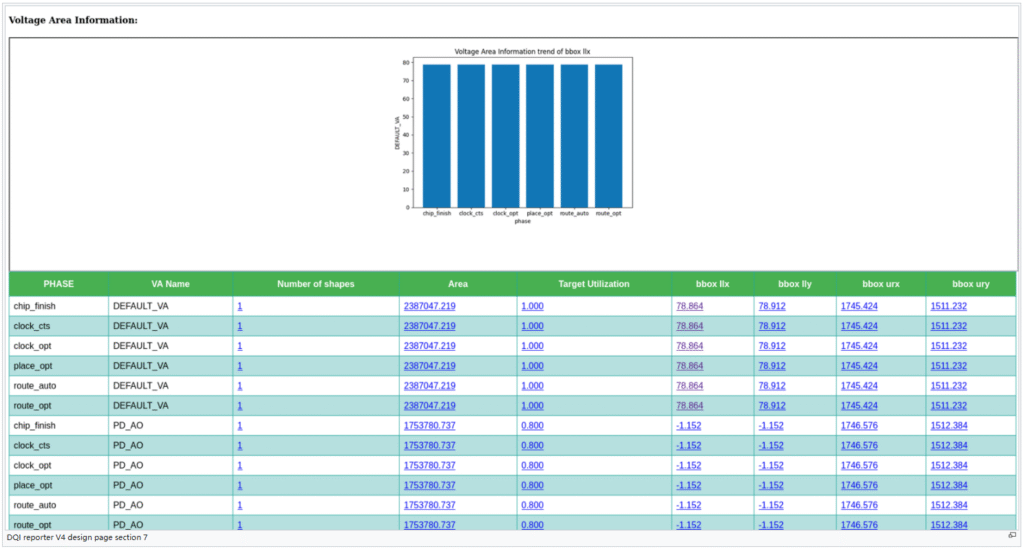1024x549 pixels.
Task: Open Area link in chip_finish PD_AO row
Action: [x=429, y=426]
